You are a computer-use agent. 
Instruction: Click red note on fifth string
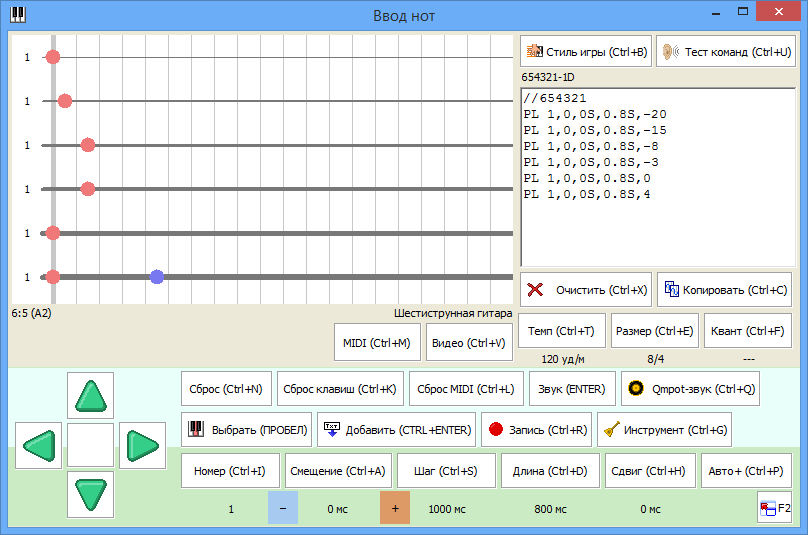[53, 233]
